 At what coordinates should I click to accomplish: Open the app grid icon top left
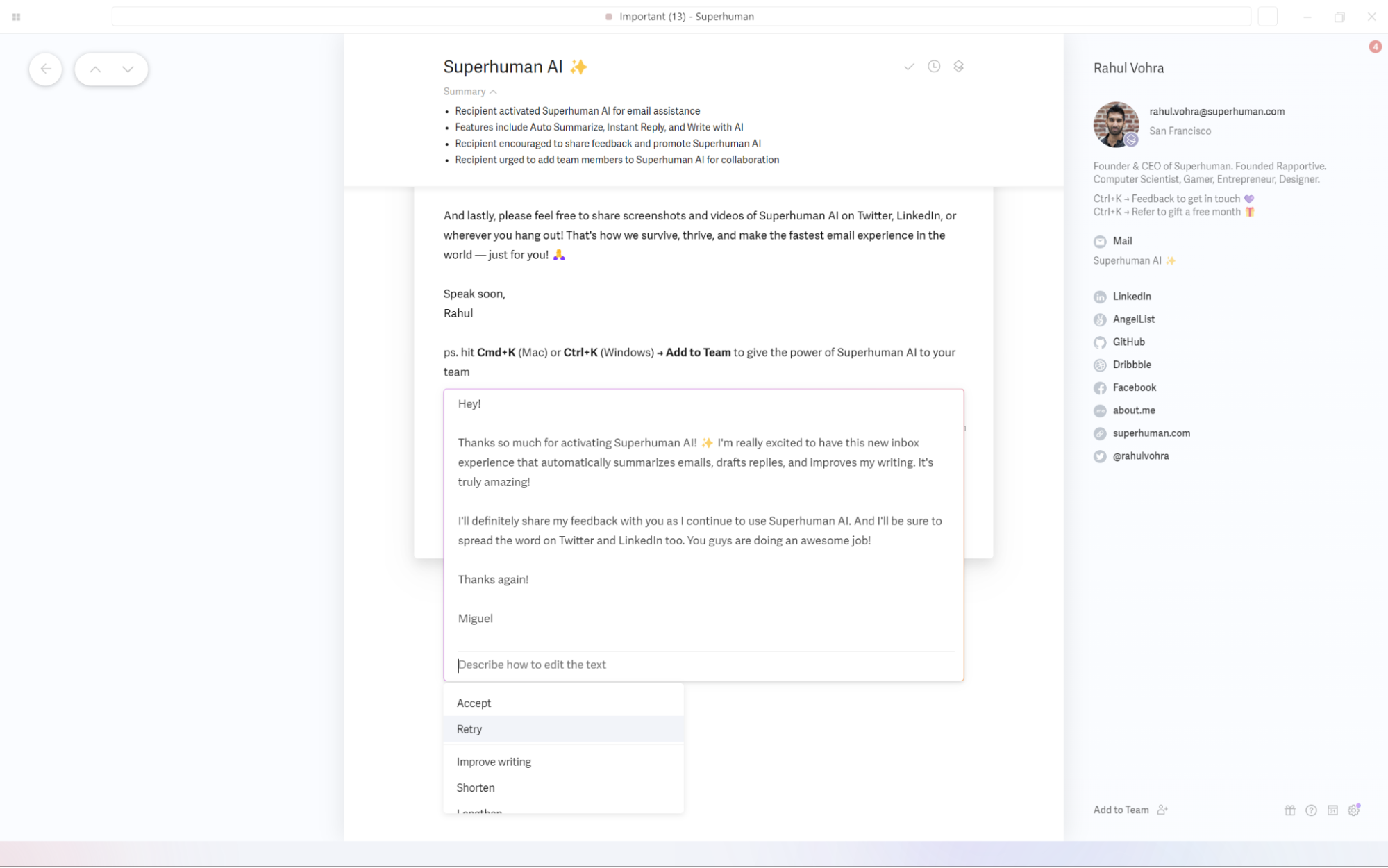16,16
